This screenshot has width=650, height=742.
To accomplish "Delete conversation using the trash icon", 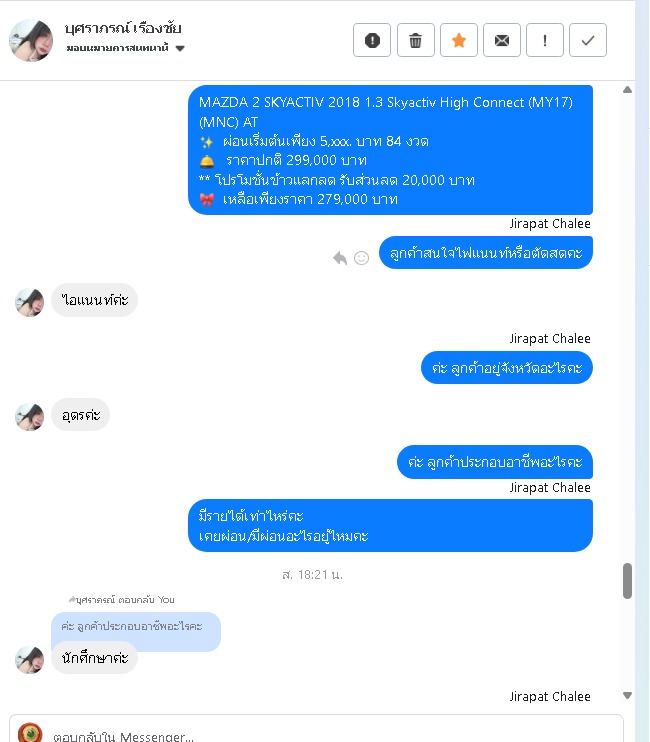I will point(415,40).
